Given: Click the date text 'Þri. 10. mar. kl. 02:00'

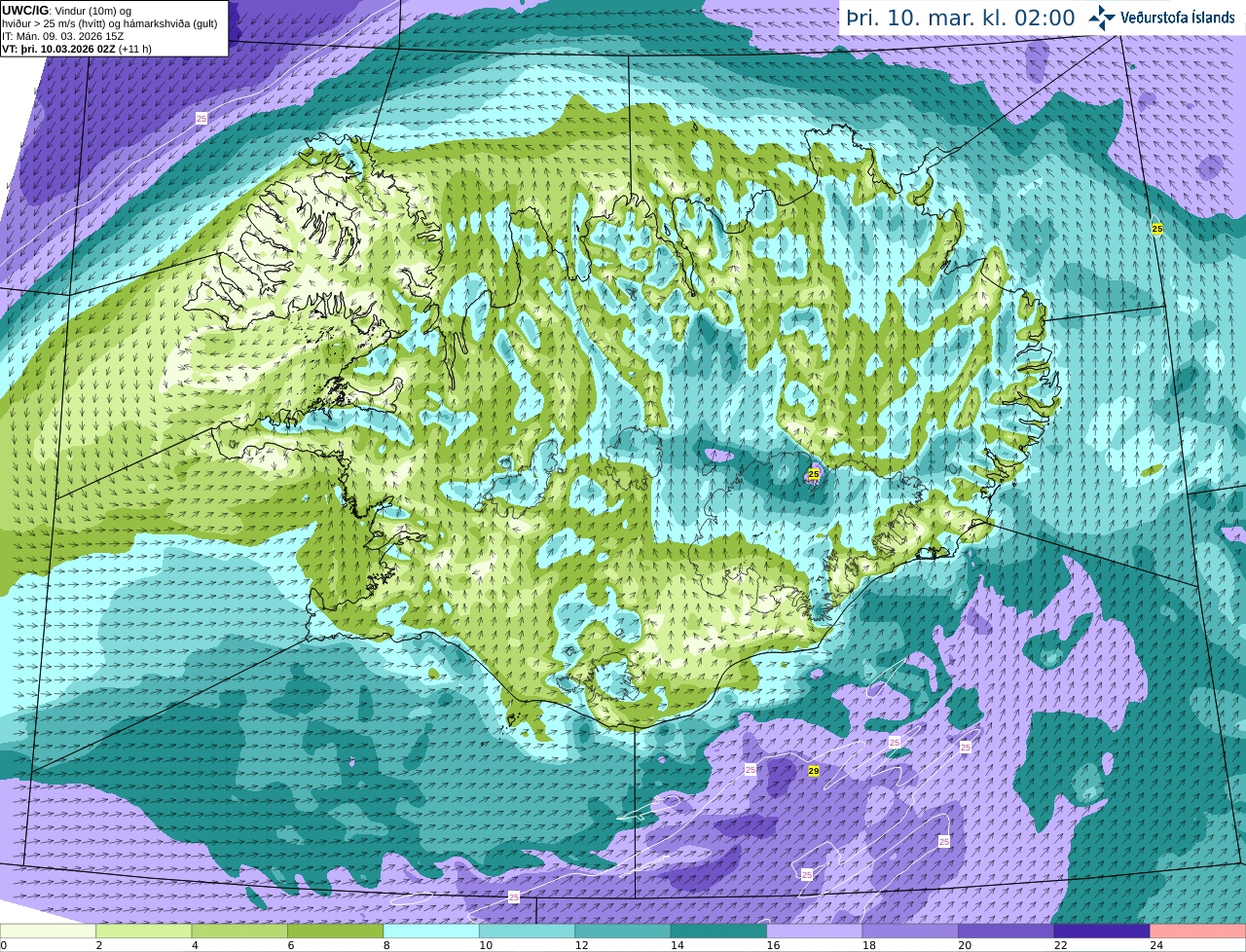Looking at the screenshot, I should coord(961,18).
